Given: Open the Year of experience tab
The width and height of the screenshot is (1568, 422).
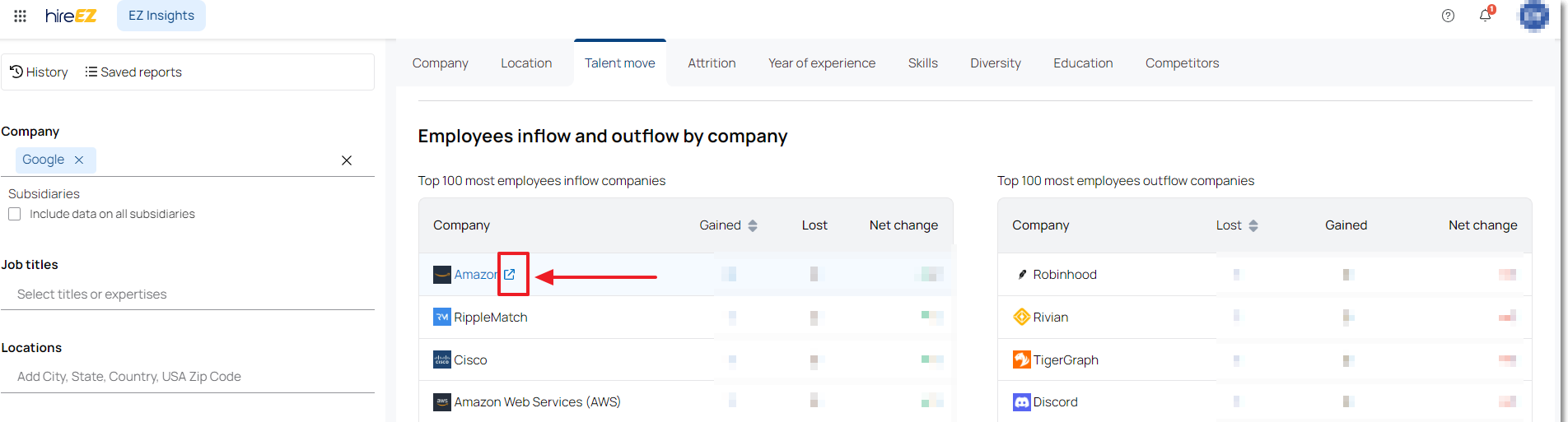Looking at the screenshot, I should click(822, 63).
